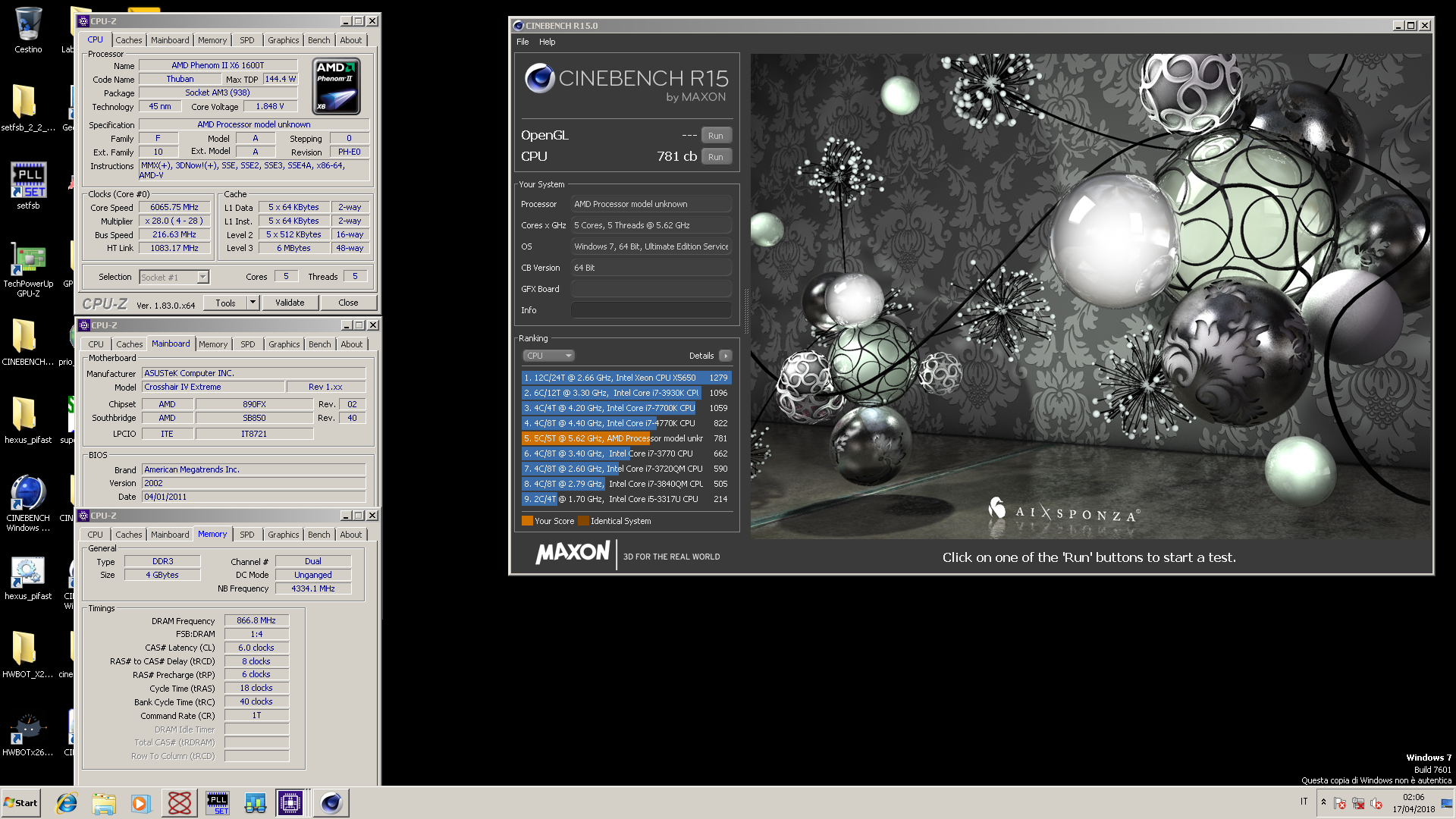Select ranking row 7 Intel Core i7-3720QM
This screenshot has height=819, width=1456.
coord(626,469)
